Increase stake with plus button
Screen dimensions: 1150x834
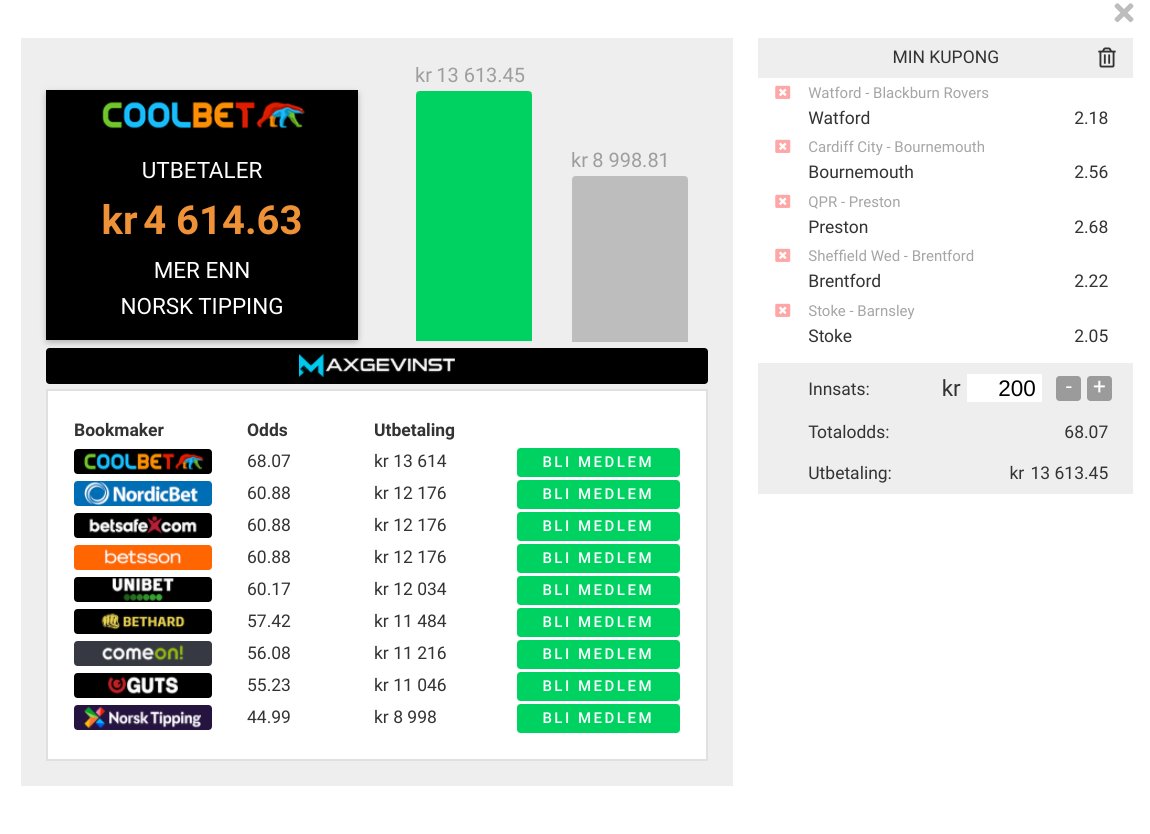coord(1099,388)
